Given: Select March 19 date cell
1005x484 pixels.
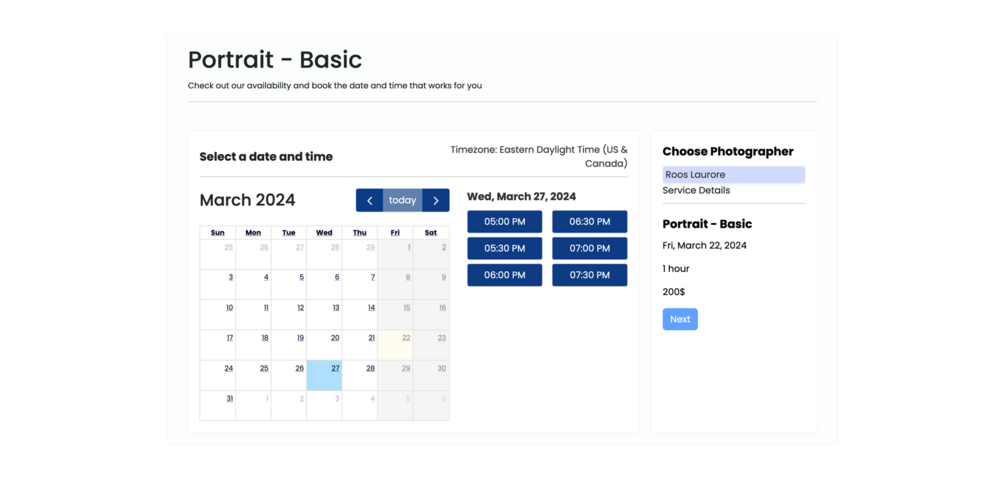Looking at the screenshot, I should [x=289, y=345].
